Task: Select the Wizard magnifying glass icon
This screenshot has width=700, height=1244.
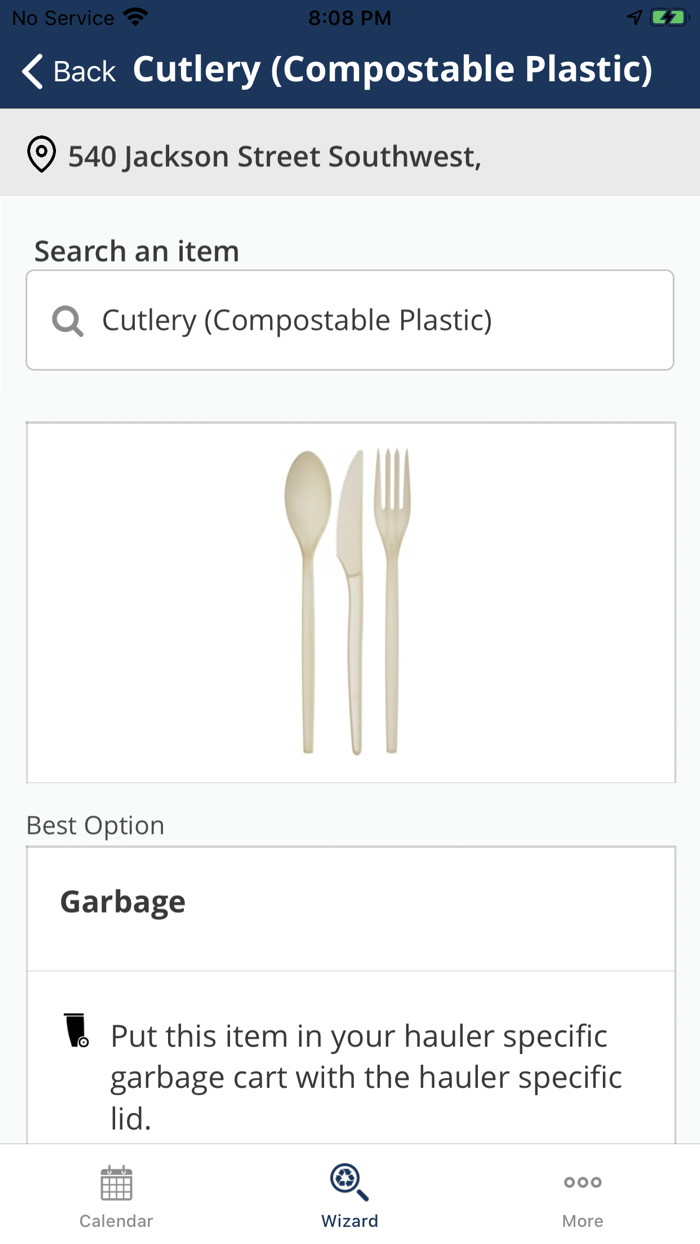Action: click(x=349, y=1181)
